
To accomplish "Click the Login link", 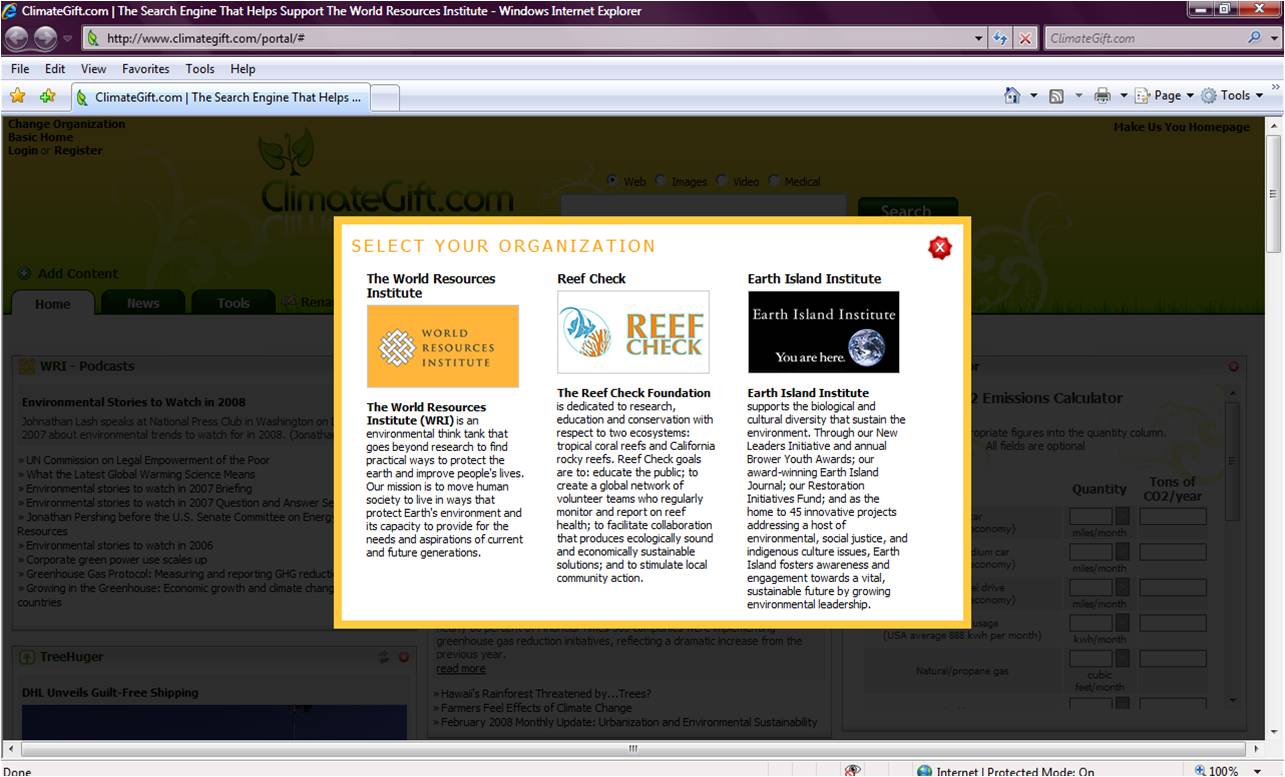I will pos(22,151).
